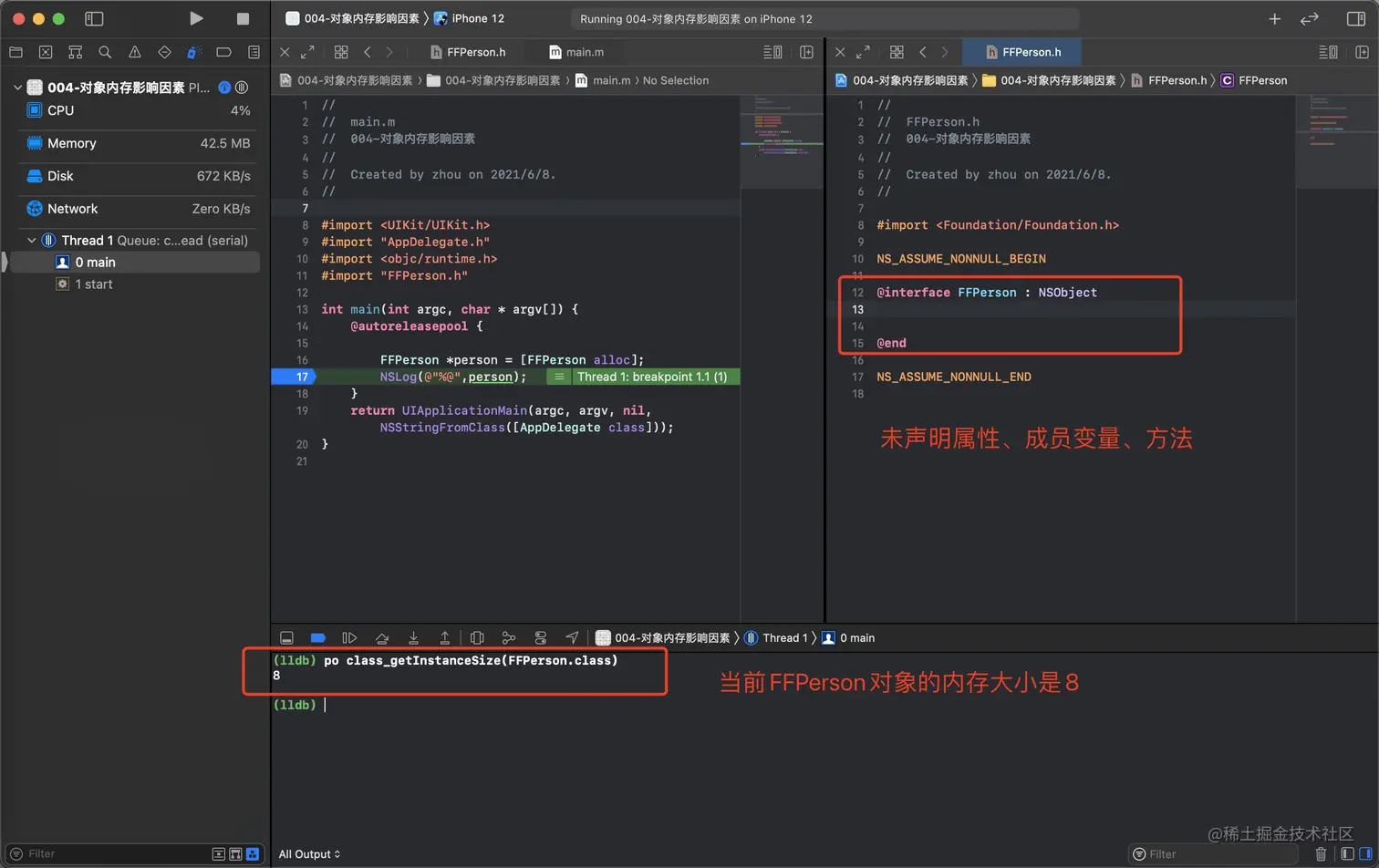Viewport: 1379px width, 868px height.
Task: Open the View Debugger hierarchy icon
Action: (x=477, y=637)
